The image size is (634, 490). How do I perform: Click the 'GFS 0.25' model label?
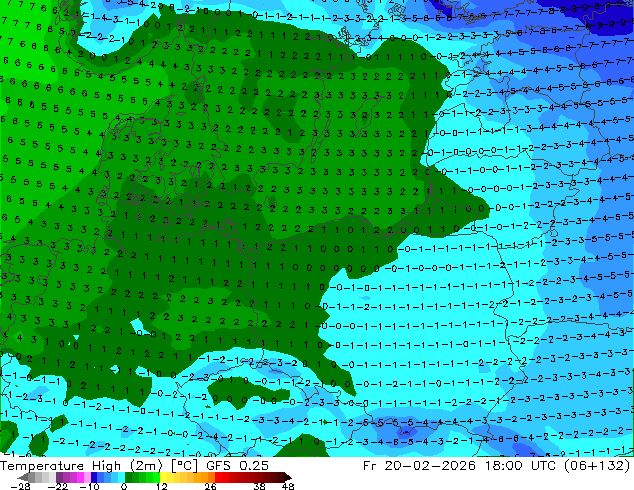pyautogui.click(x=237, y=466)
